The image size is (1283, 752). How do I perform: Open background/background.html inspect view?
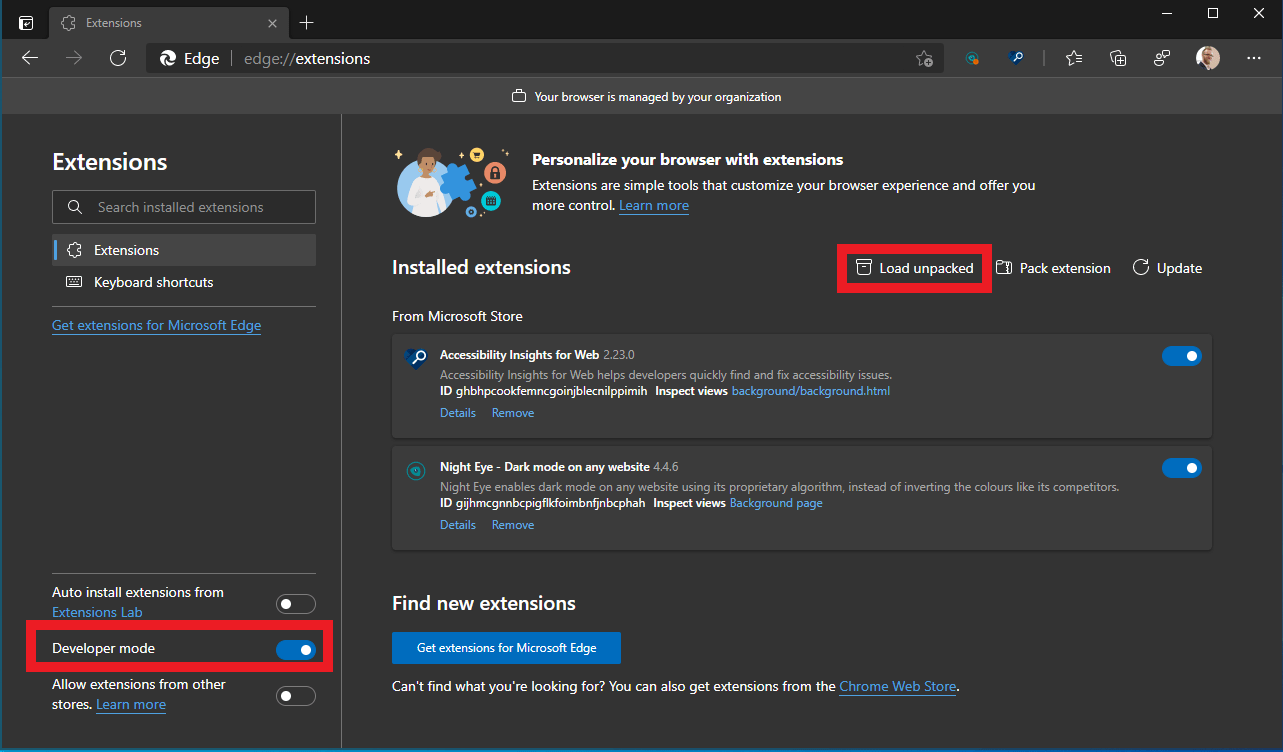[811, 391]
